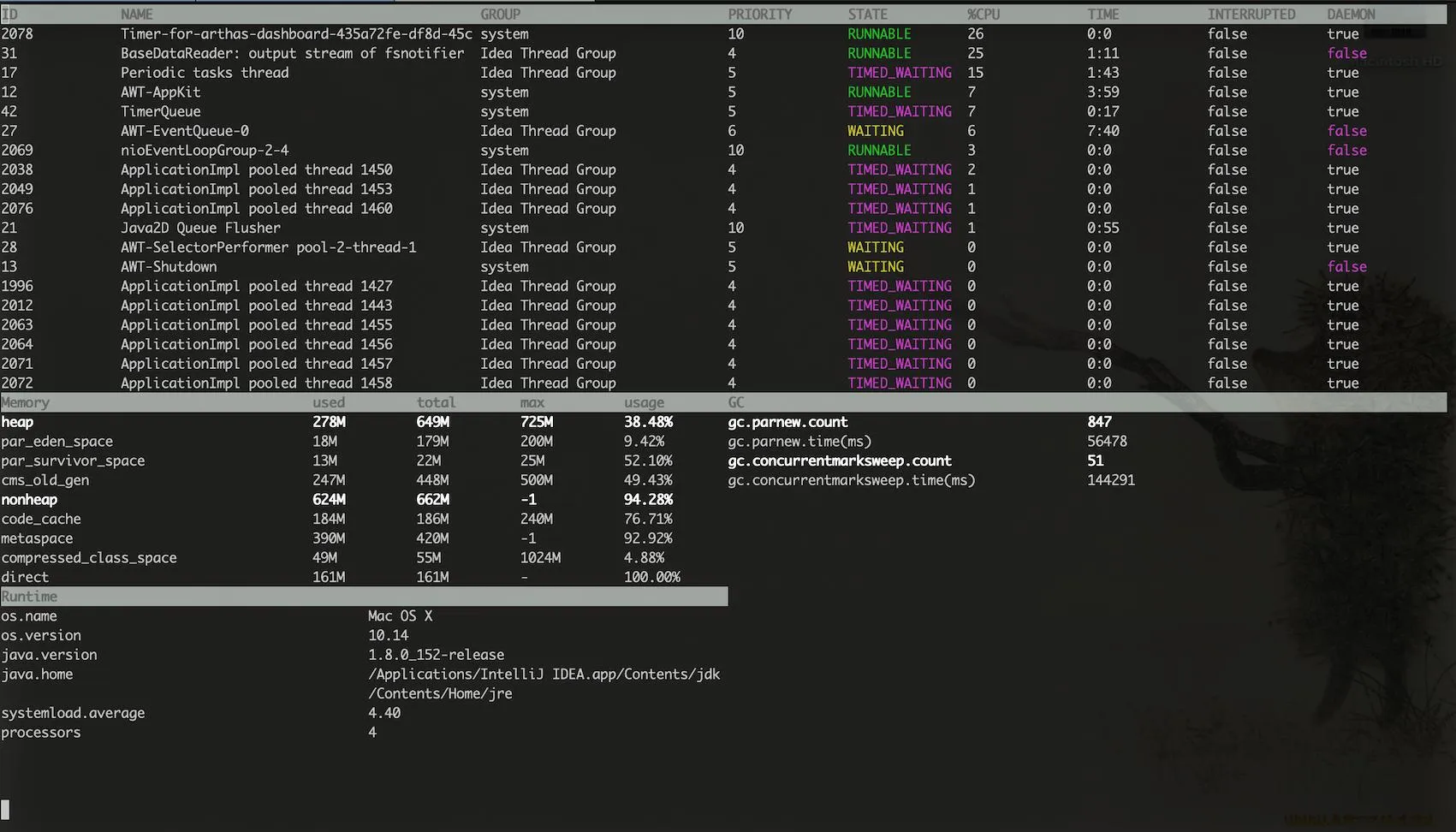Viewport: 1456px width, 832px height.
Task: Click AWT-Shutdown thread name
Action: point(169,266)
